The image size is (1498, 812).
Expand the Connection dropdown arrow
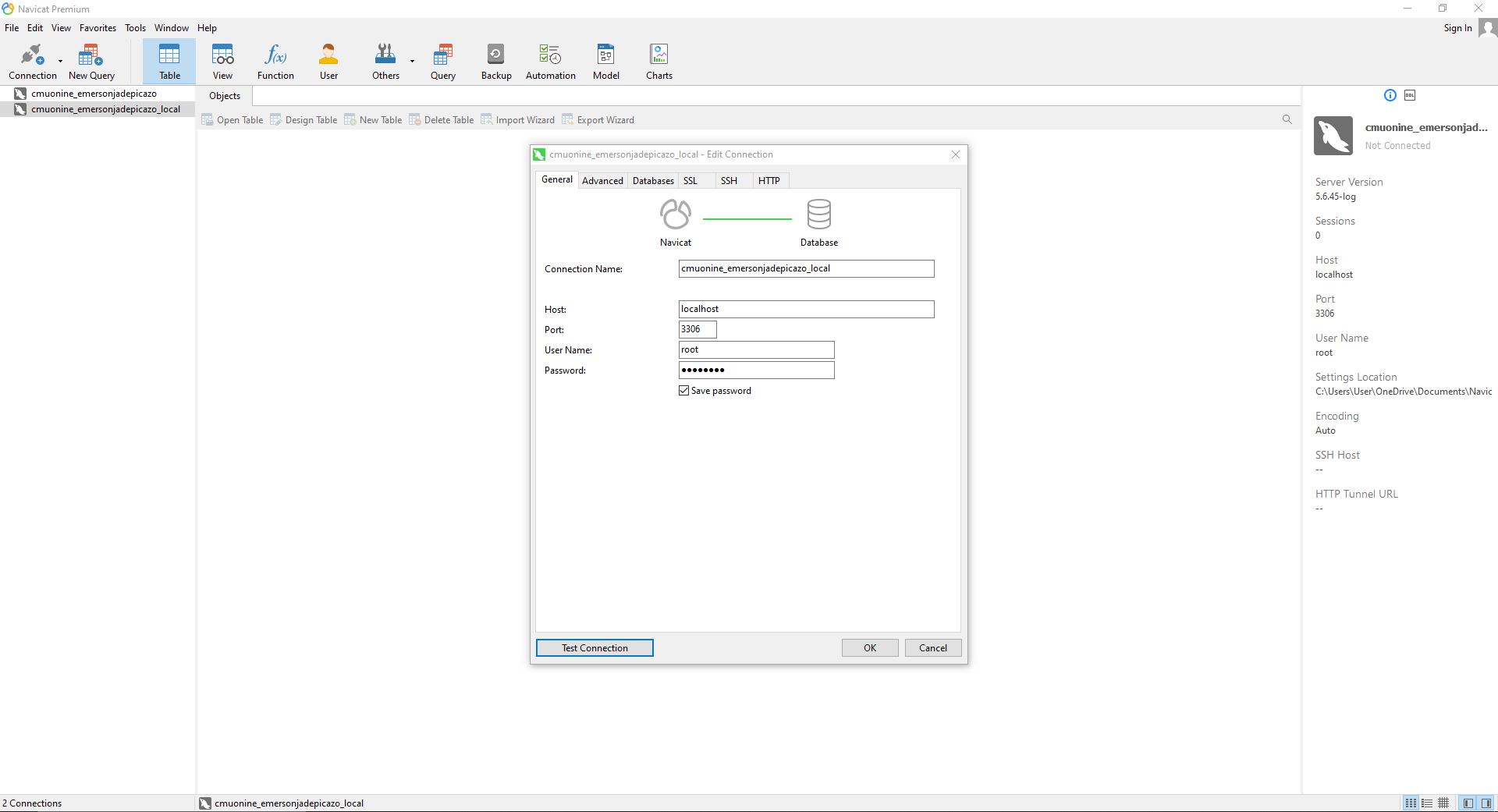[x=60, y=61]
